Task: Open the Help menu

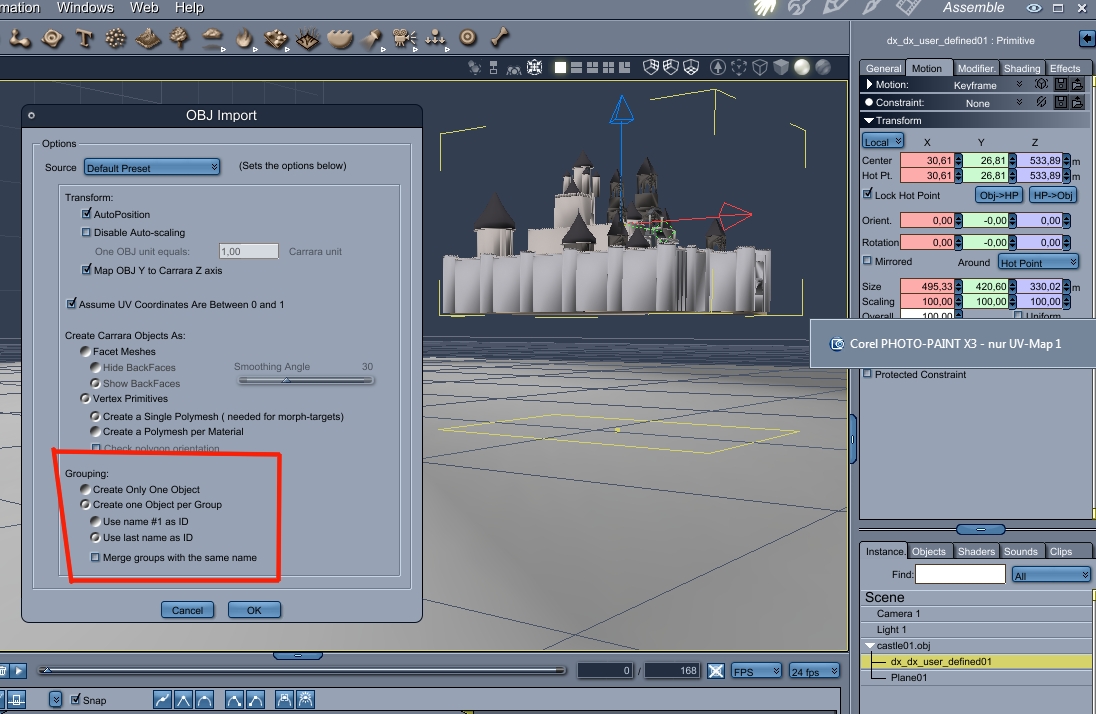Action: pyautogui.click(x=189, y=8)
